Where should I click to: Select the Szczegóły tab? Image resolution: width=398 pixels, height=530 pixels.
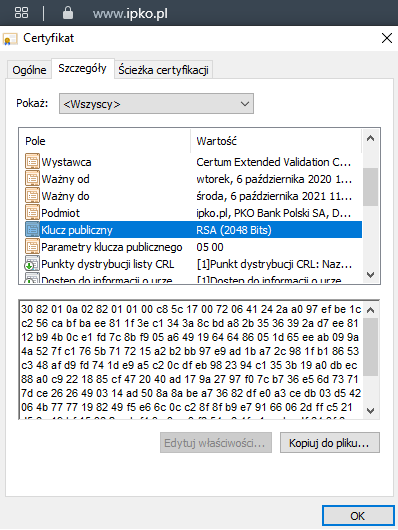tap(83, 68)
